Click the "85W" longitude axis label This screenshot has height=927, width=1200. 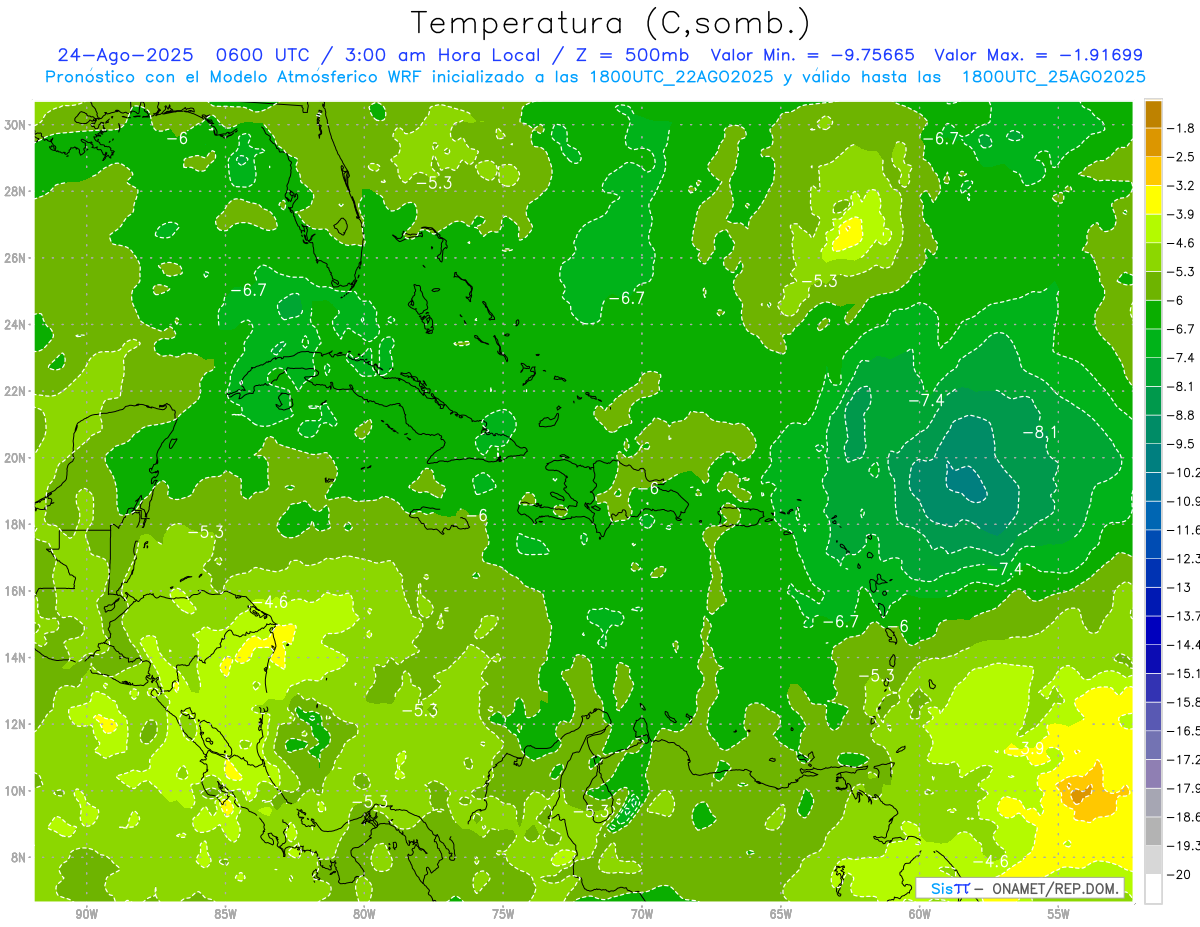pyautogui.click(x=226, y=914)
